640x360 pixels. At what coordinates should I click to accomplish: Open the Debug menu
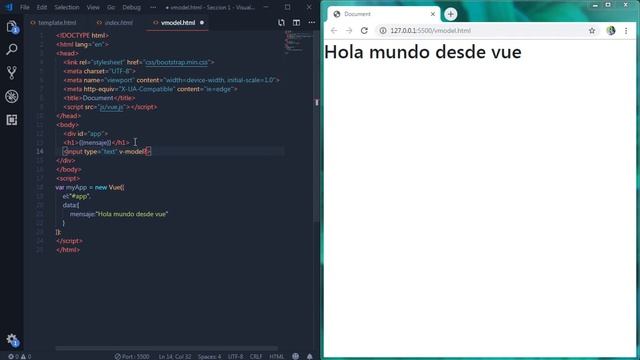(131, 7)
